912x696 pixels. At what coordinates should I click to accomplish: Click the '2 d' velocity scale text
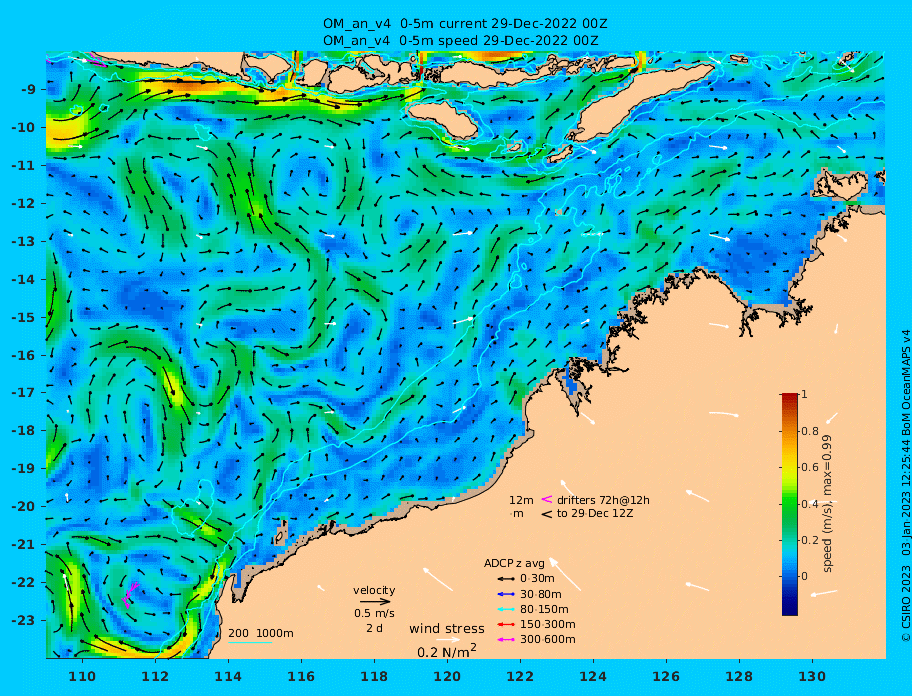[374, 629]
